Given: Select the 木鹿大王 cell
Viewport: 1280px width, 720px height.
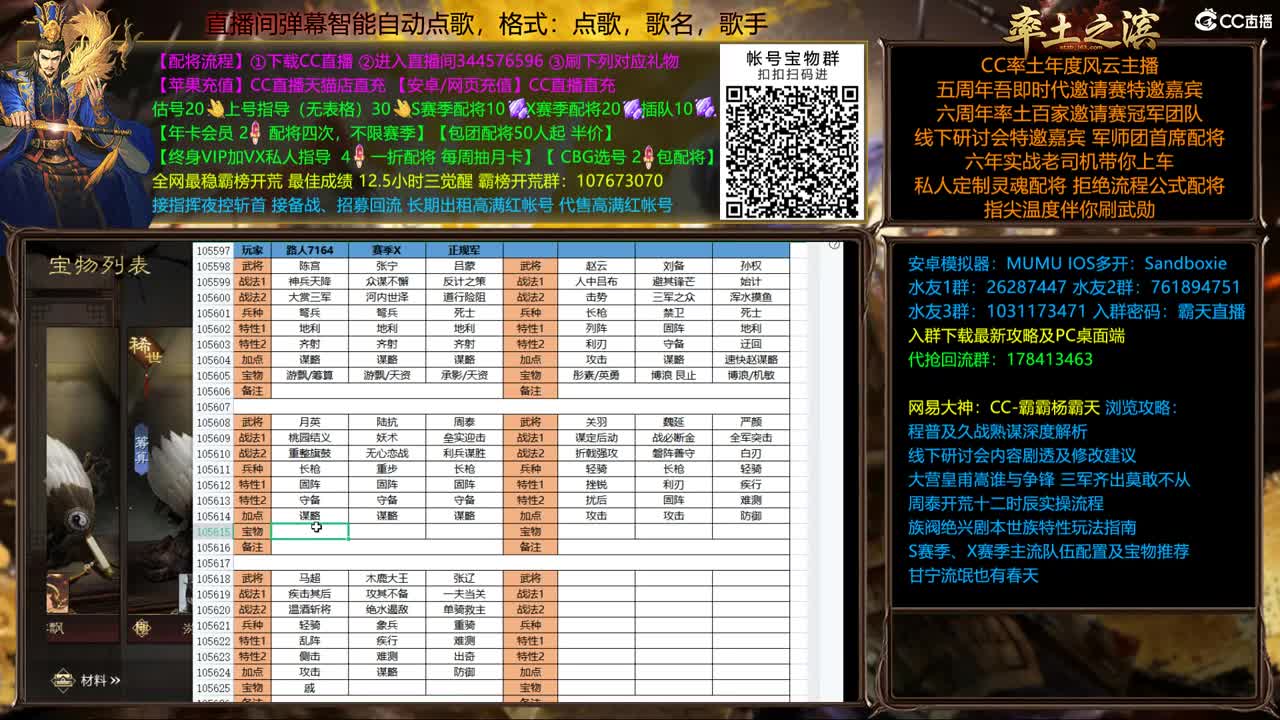Looking at the screenshot, I should pyautogui.click(x=387, y=578).
